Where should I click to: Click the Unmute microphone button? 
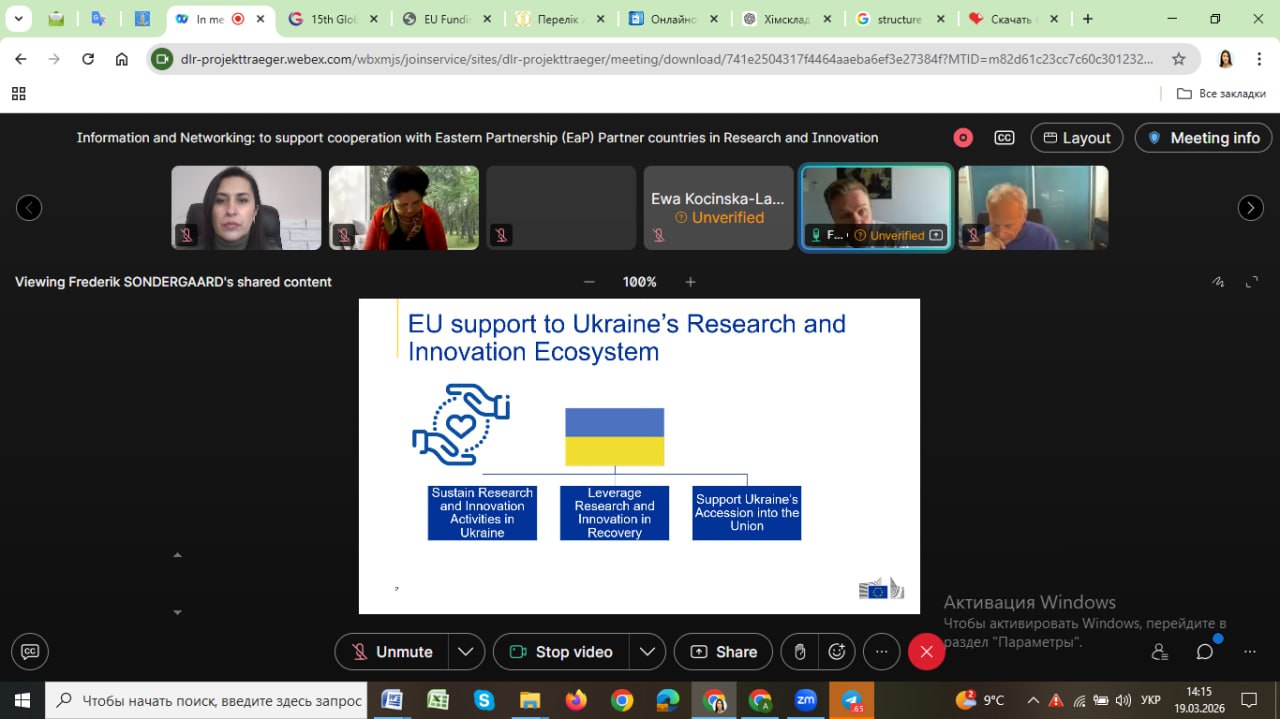[392, 652]
